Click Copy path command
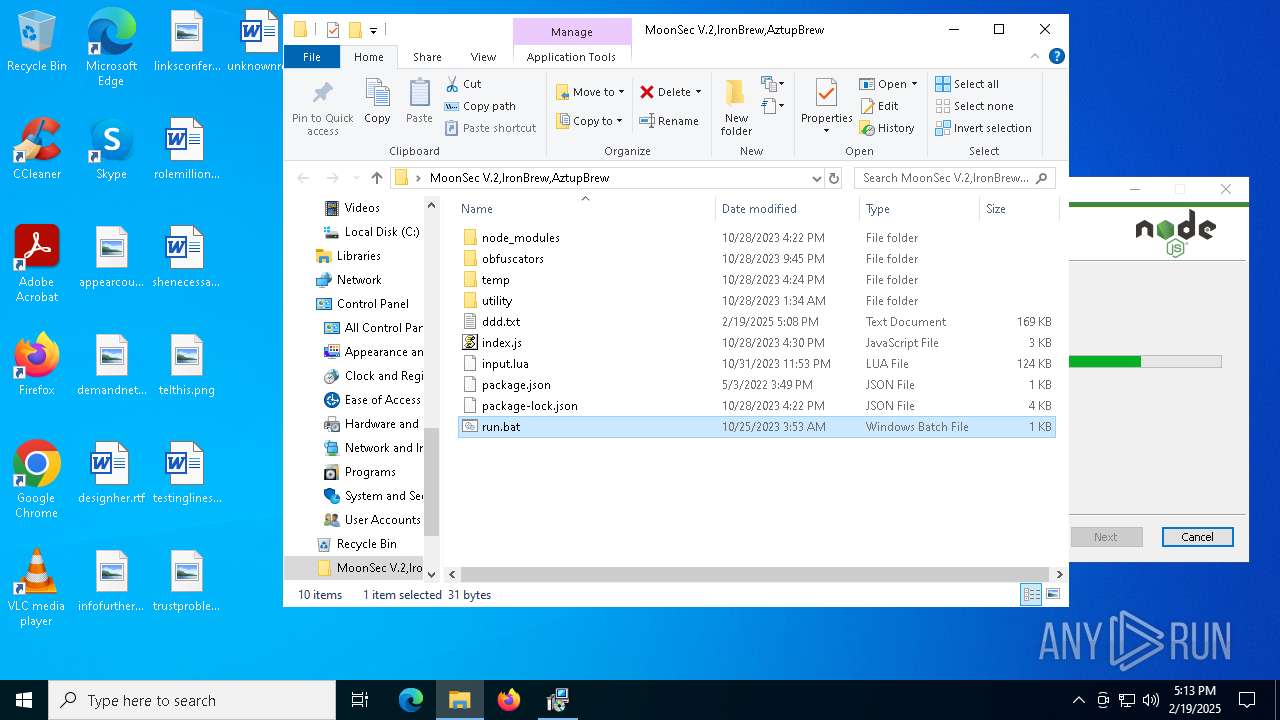This screenshot has height=720, width=1280. coord(480,106)
